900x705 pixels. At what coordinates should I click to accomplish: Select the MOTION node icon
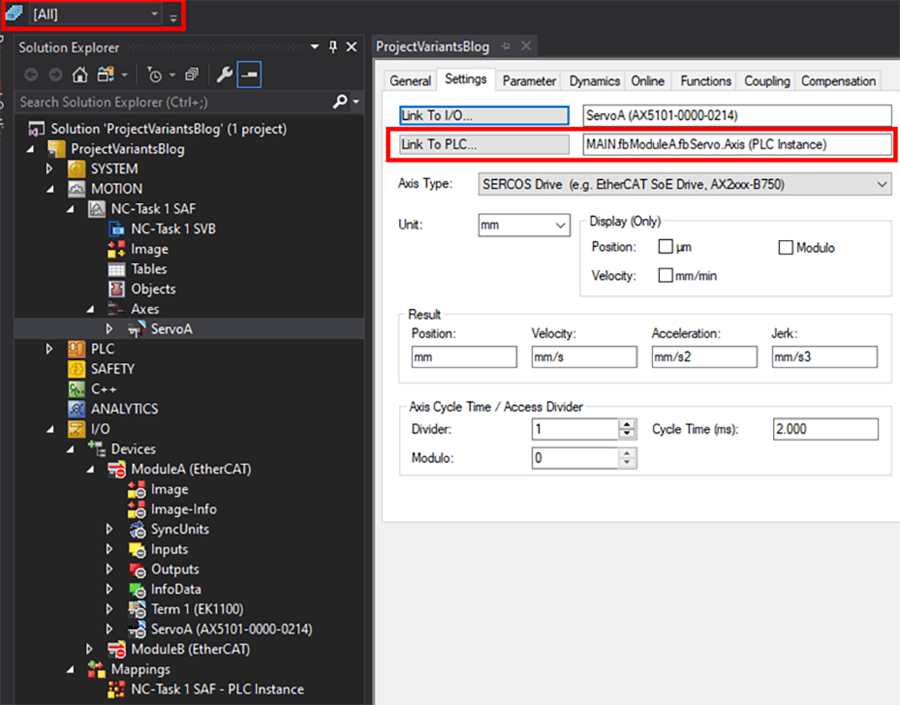click(x=77, y=189)
